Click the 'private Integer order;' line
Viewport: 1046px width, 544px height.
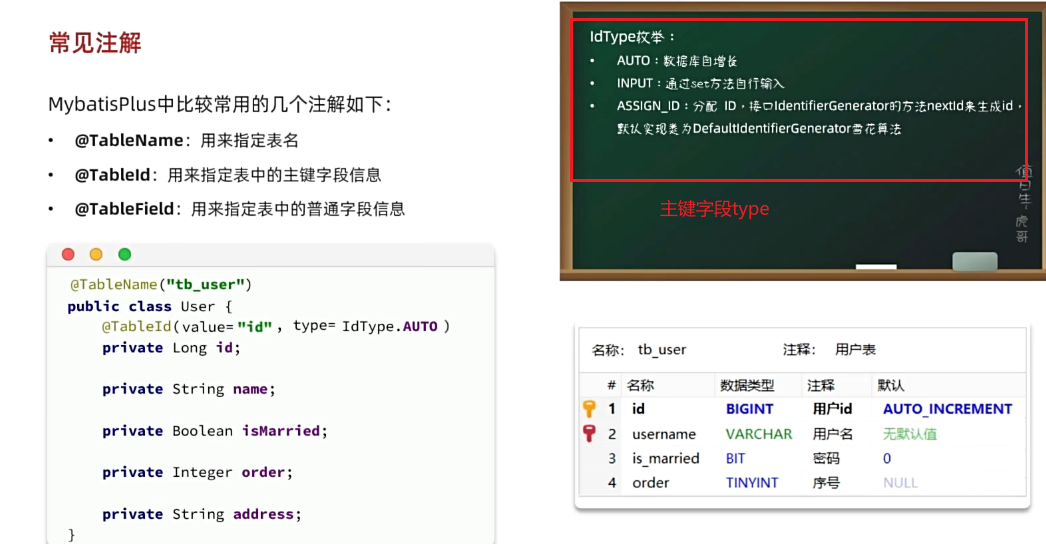tap(197, 473)
